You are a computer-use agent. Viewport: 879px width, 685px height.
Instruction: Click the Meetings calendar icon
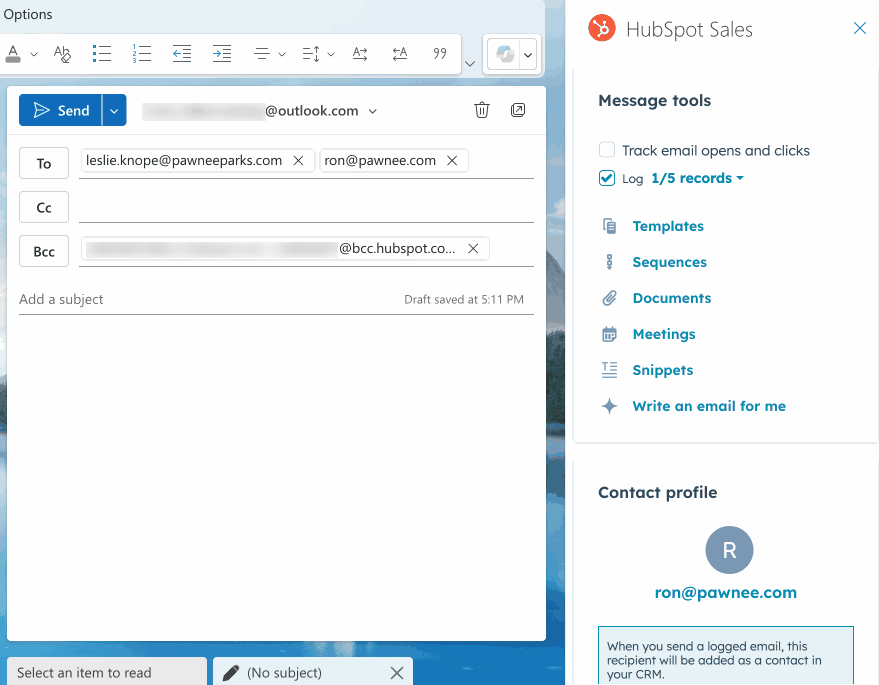609,334
